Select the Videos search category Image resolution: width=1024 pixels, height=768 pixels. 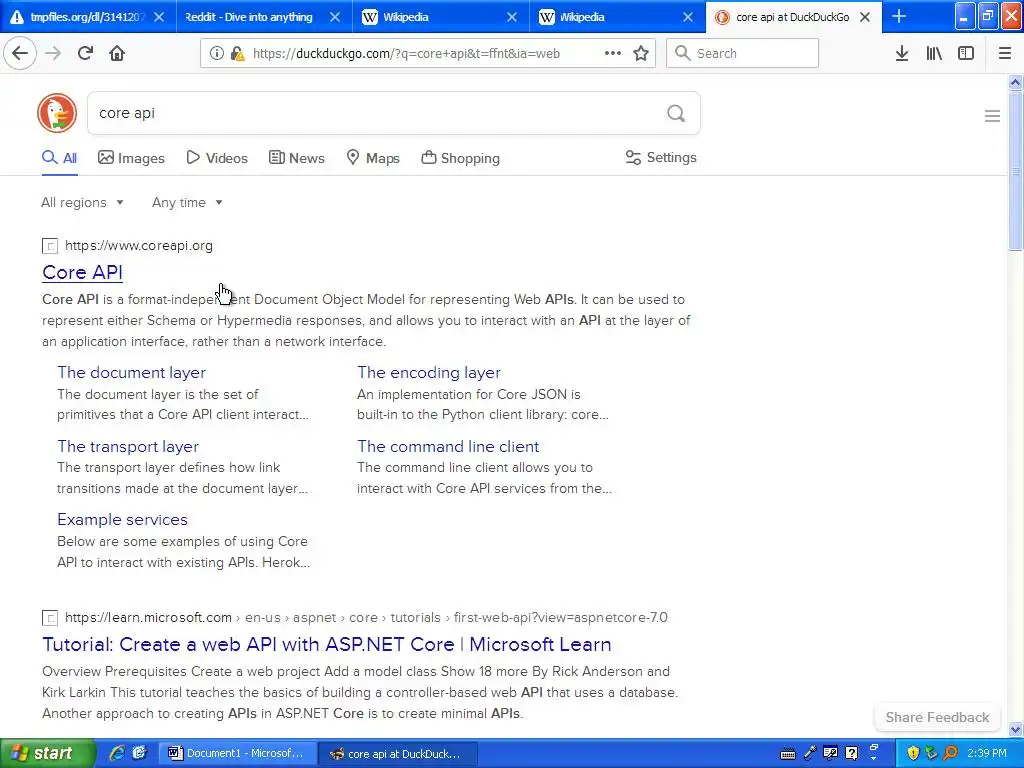point(217,158)
